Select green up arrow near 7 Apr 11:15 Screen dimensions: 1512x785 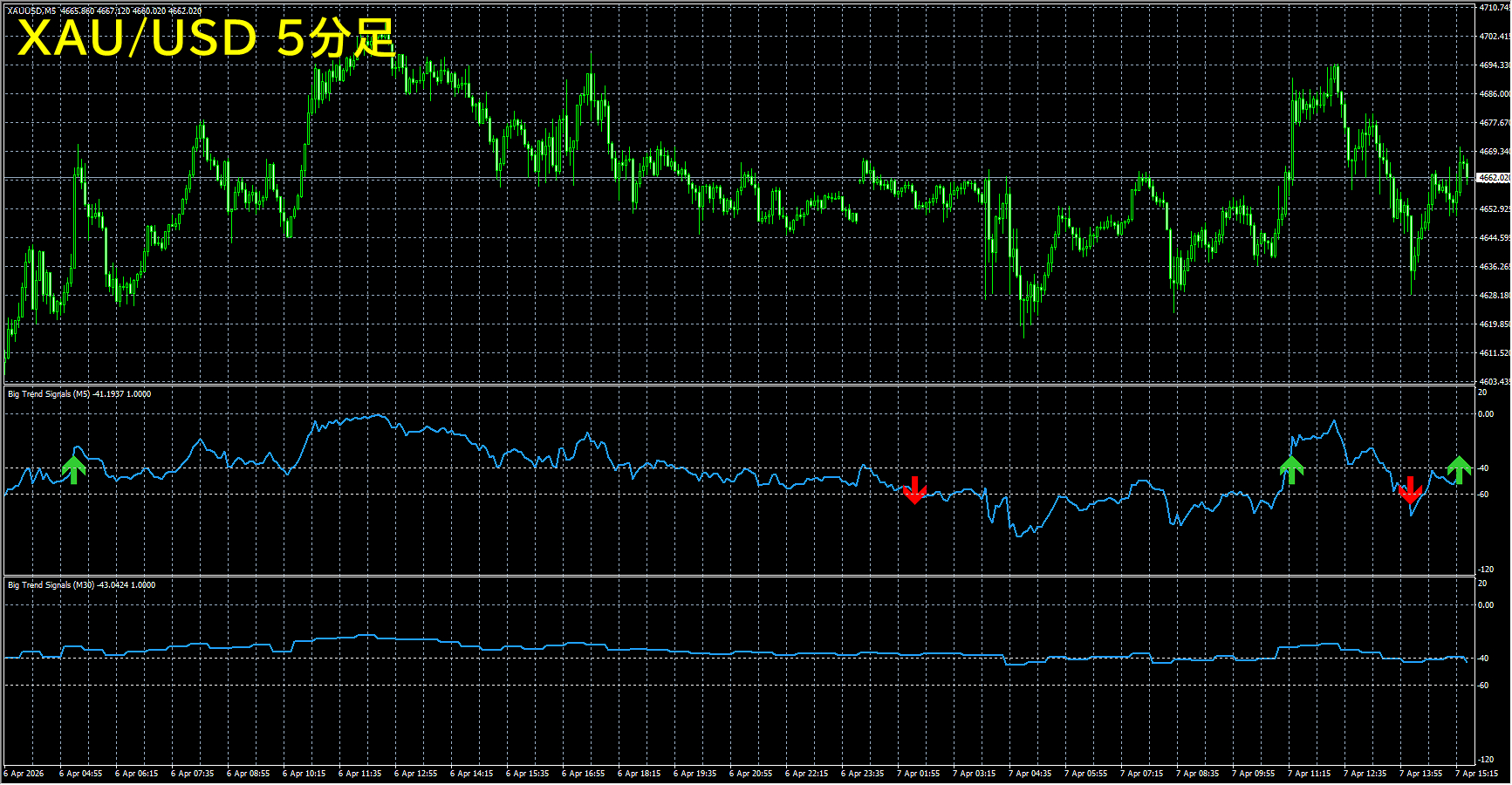[1291, 469]
